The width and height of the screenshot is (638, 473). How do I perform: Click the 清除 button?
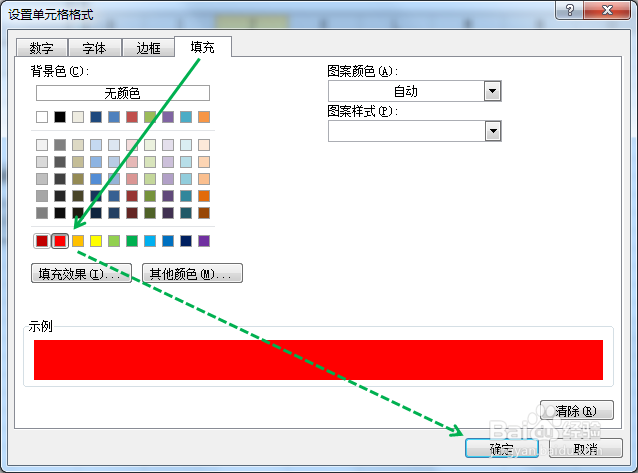577,410
